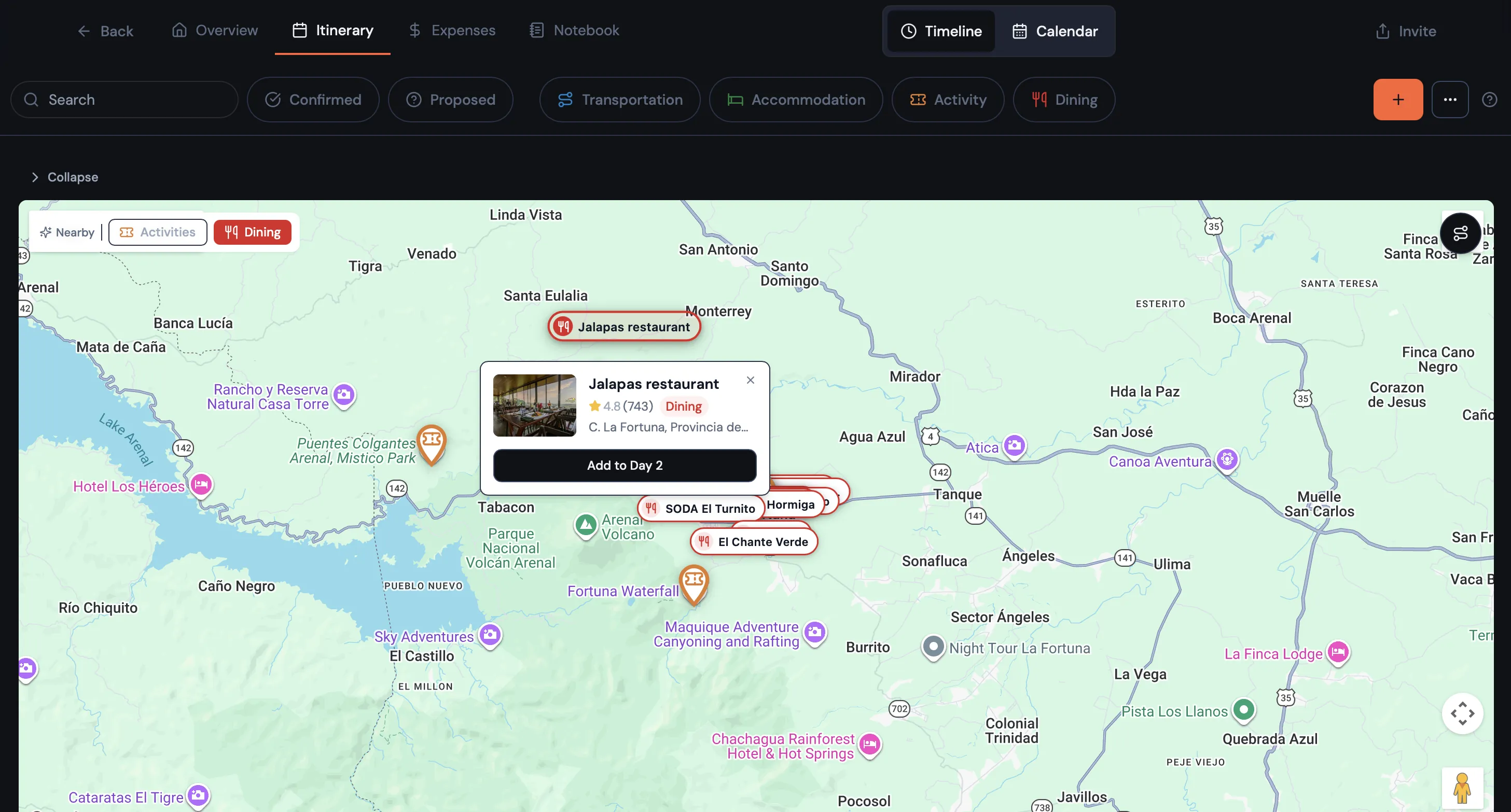Select the SODA El Turnito dining pin
The height and width of the screenshot is (812, 1511).
coord(701,508)
